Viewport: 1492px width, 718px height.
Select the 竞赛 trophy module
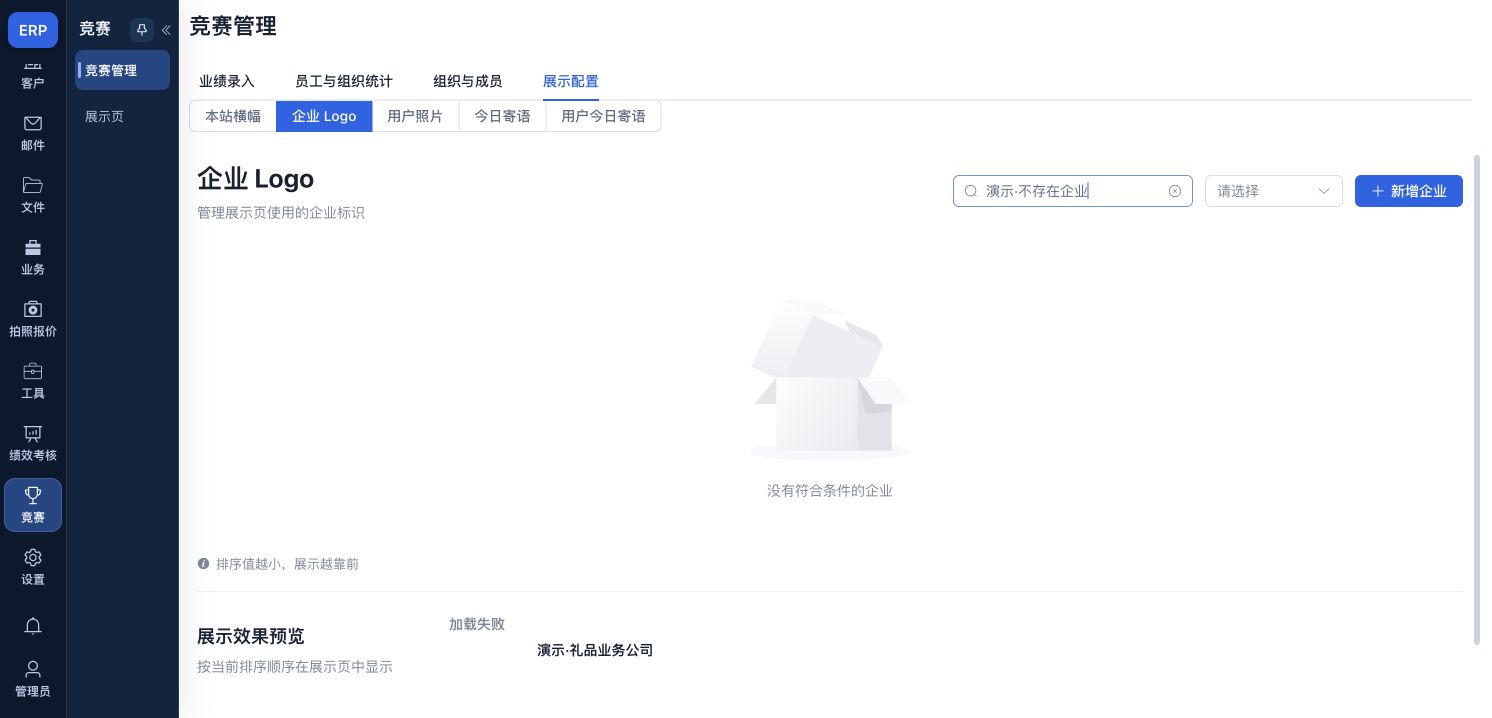point(33,505)
